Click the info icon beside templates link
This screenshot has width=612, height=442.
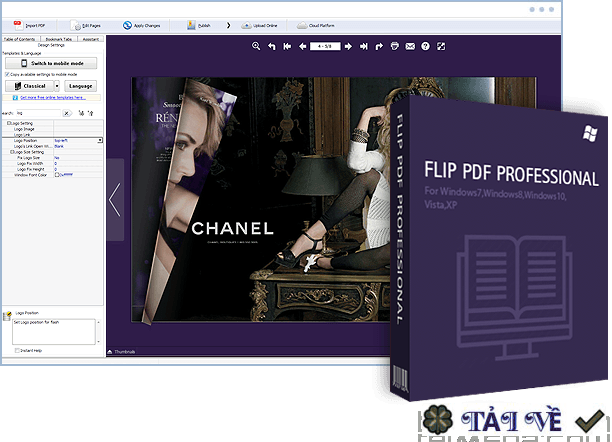[x=15, y=98]
